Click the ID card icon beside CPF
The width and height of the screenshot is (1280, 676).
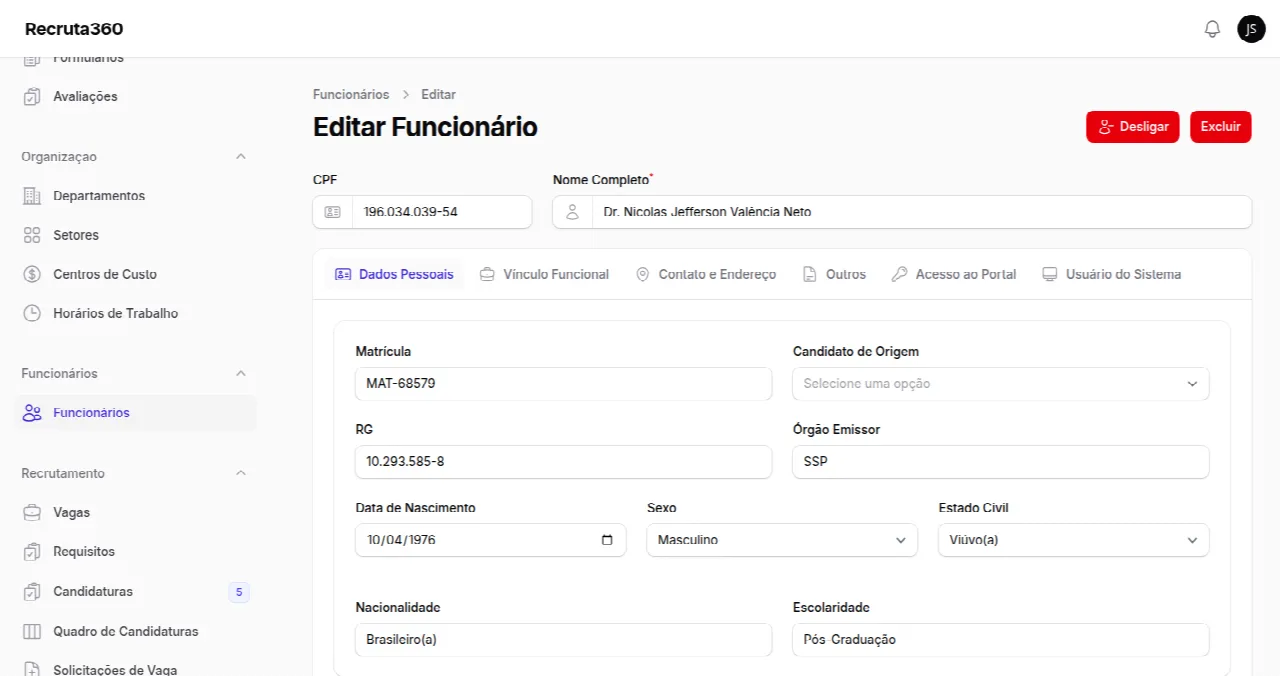(333, 212)
